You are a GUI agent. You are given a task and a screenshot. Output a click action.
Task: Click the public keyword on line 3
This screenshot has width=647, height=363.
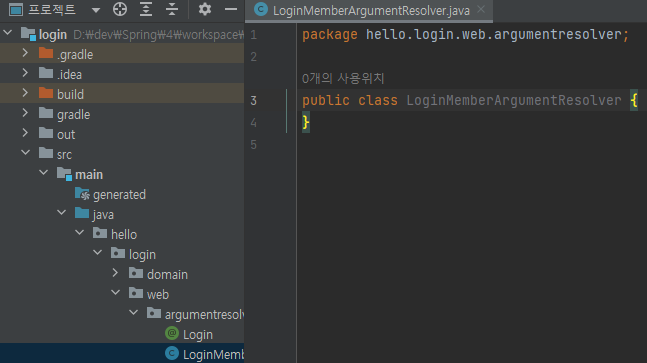(326, 101)
